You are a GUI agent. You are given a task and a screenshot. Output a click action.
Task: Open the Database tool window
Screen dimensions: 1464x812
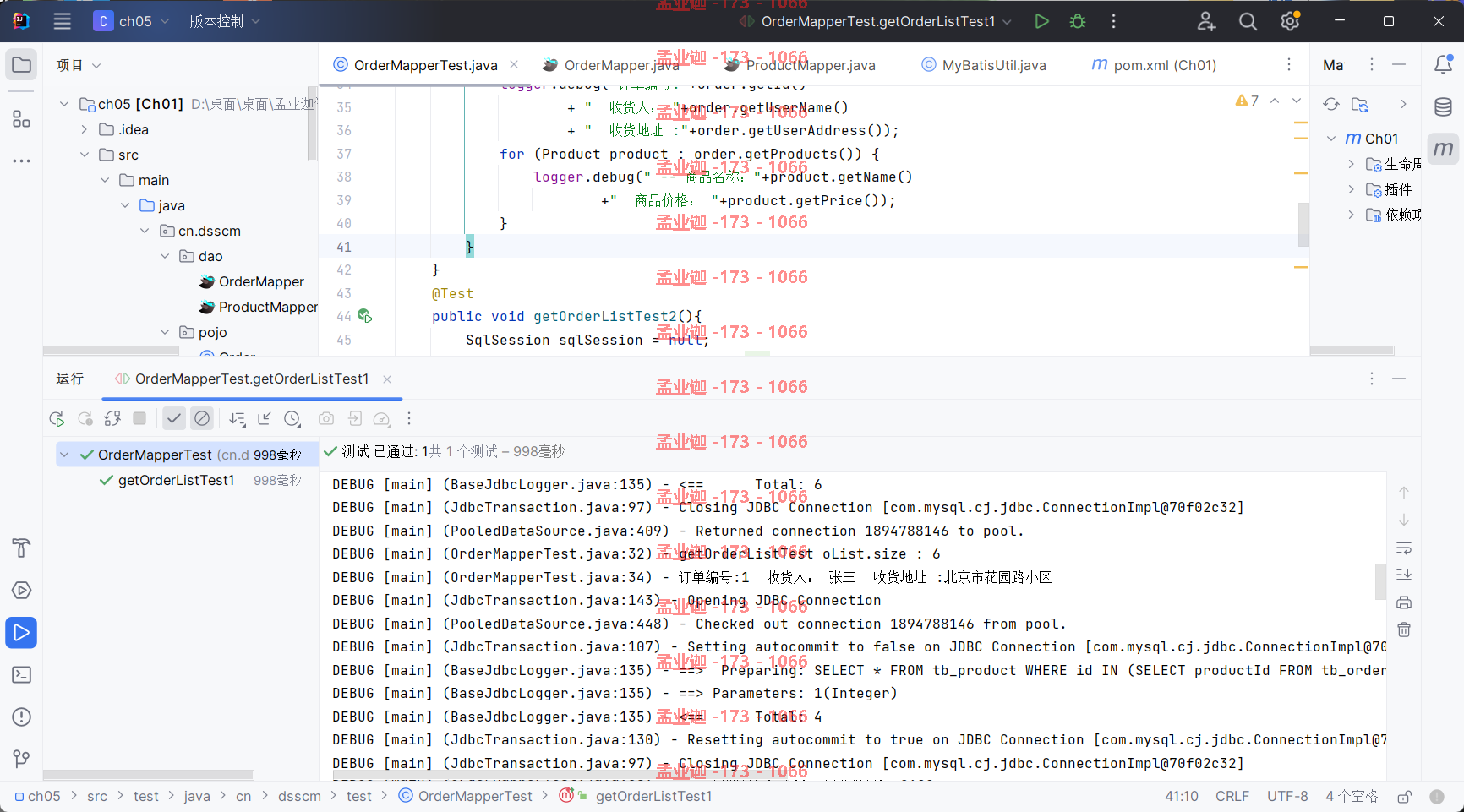[1444, 106]
